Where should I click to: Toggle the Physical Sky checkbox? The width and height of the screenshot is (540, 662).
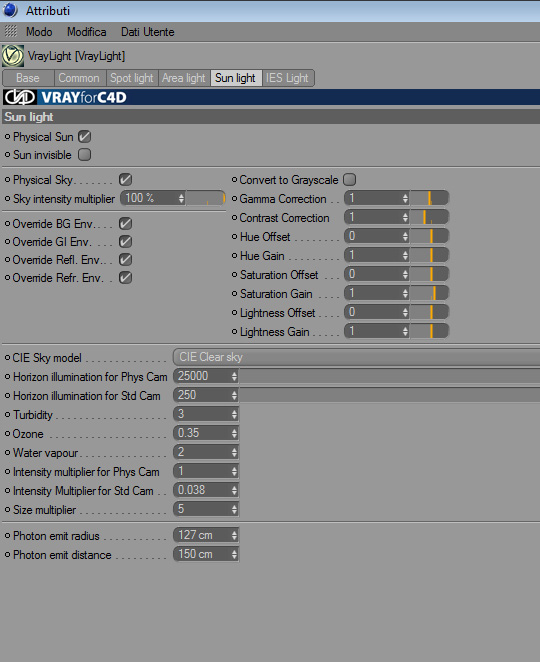pyautogui.click(x=125, y=179)
